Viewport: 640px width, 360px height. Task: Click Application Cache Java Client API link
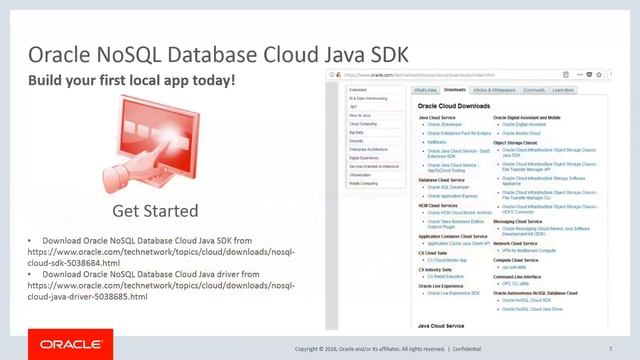458,244
